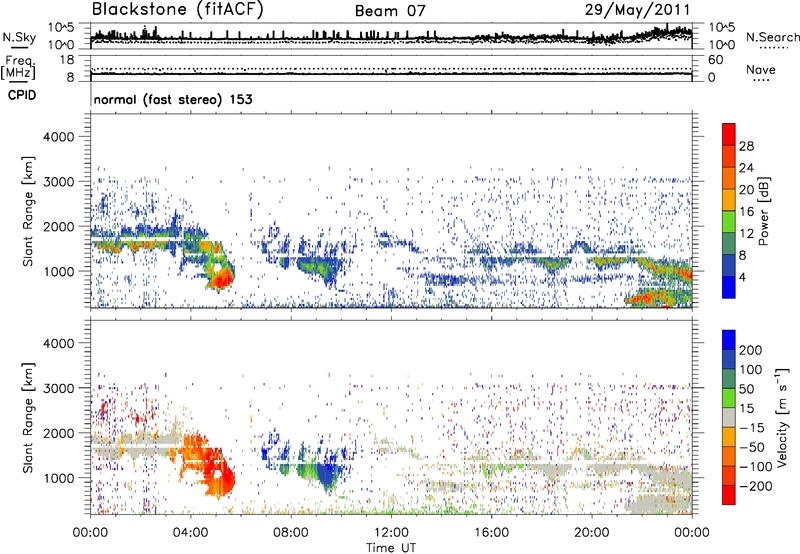The image size is (800, 554).
Task: Click the '28' power colorbar tick
Action: point(746,146)
